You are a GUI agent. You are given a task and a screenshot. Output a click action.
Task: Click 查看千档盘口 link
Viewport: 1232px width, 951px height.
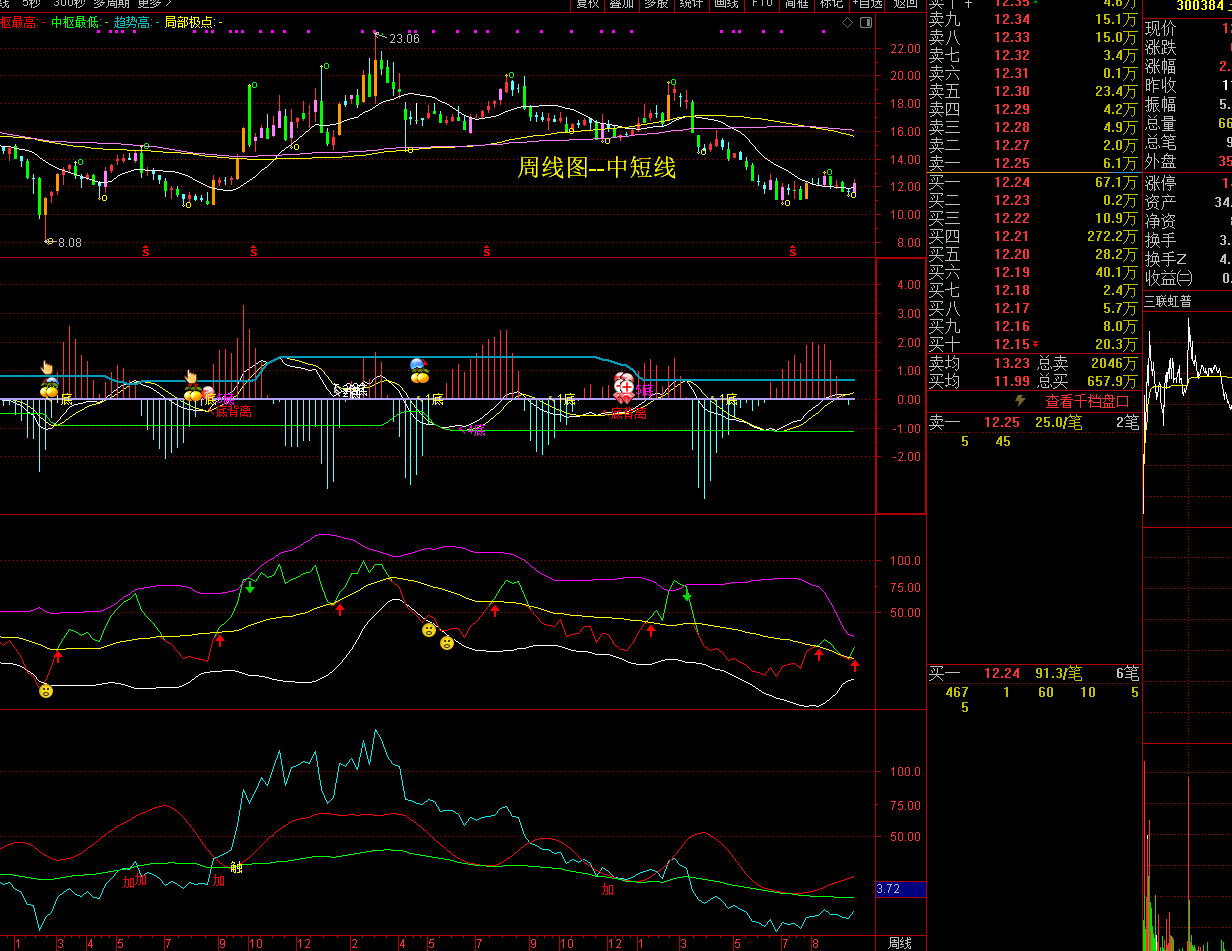[x=1086, y=401]
